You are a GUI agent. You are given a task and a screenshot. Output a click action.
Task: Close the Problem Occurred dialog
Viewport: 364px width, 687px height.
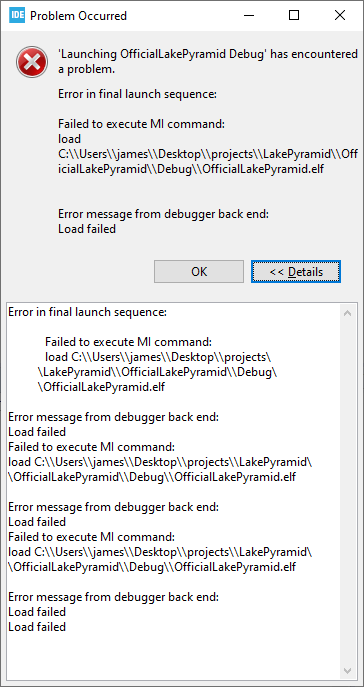coord(339,16)
